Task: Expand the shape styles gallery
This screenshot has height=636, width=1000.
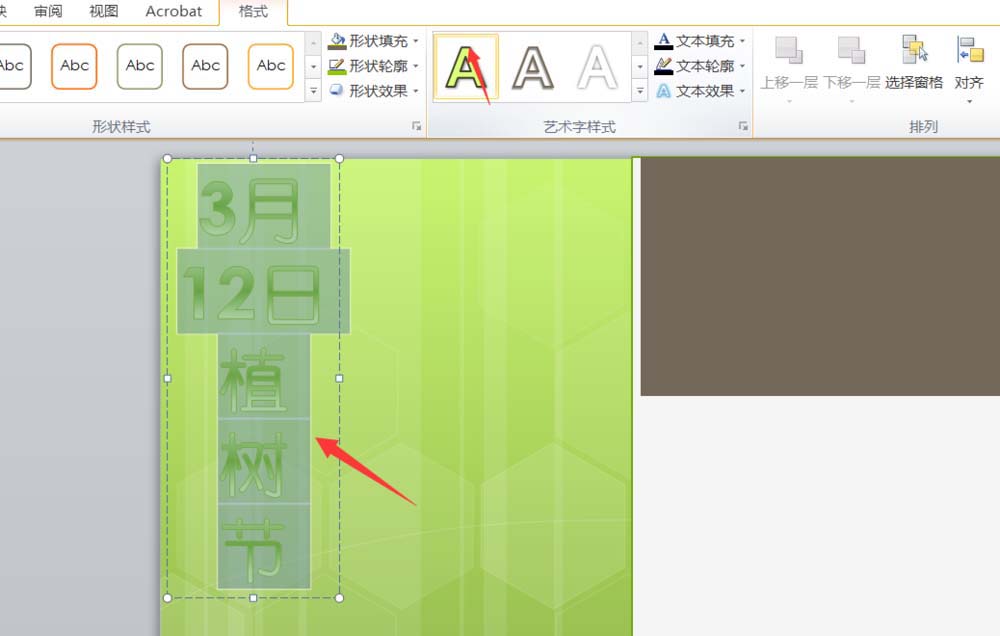Action: tap(313, 91)
